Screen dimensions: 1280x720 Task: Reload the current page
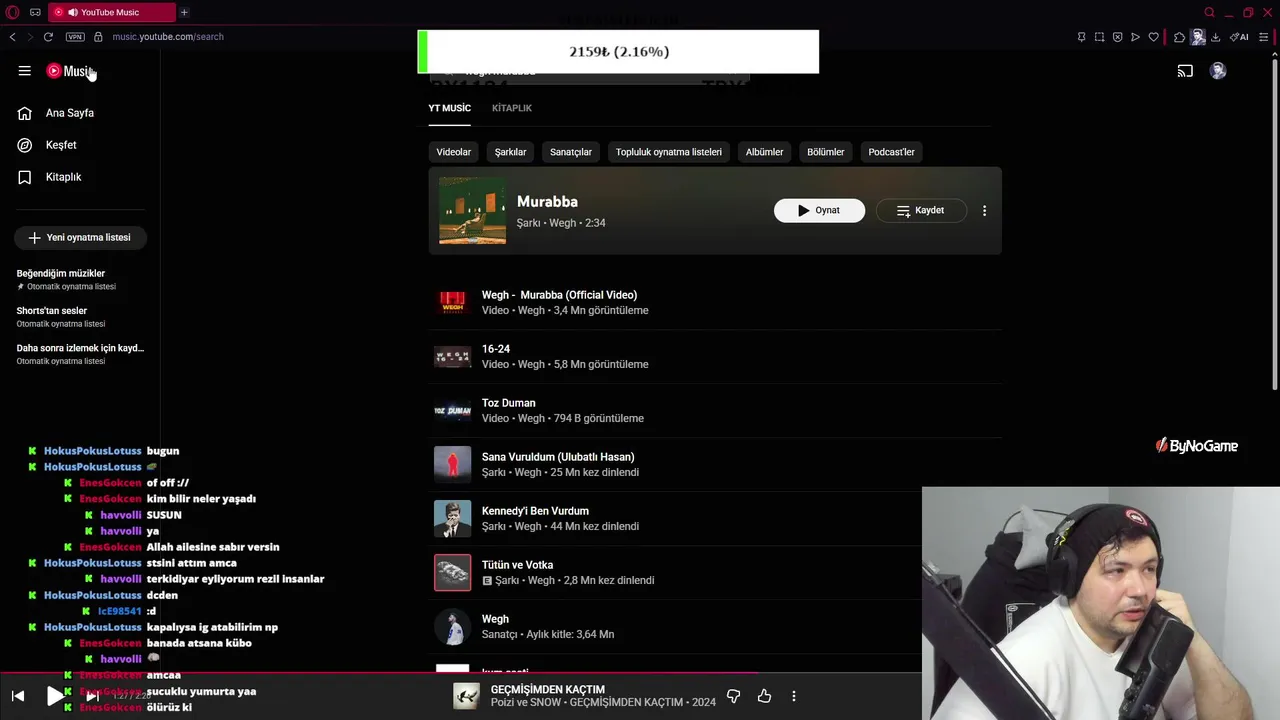(x=48, y=37)
